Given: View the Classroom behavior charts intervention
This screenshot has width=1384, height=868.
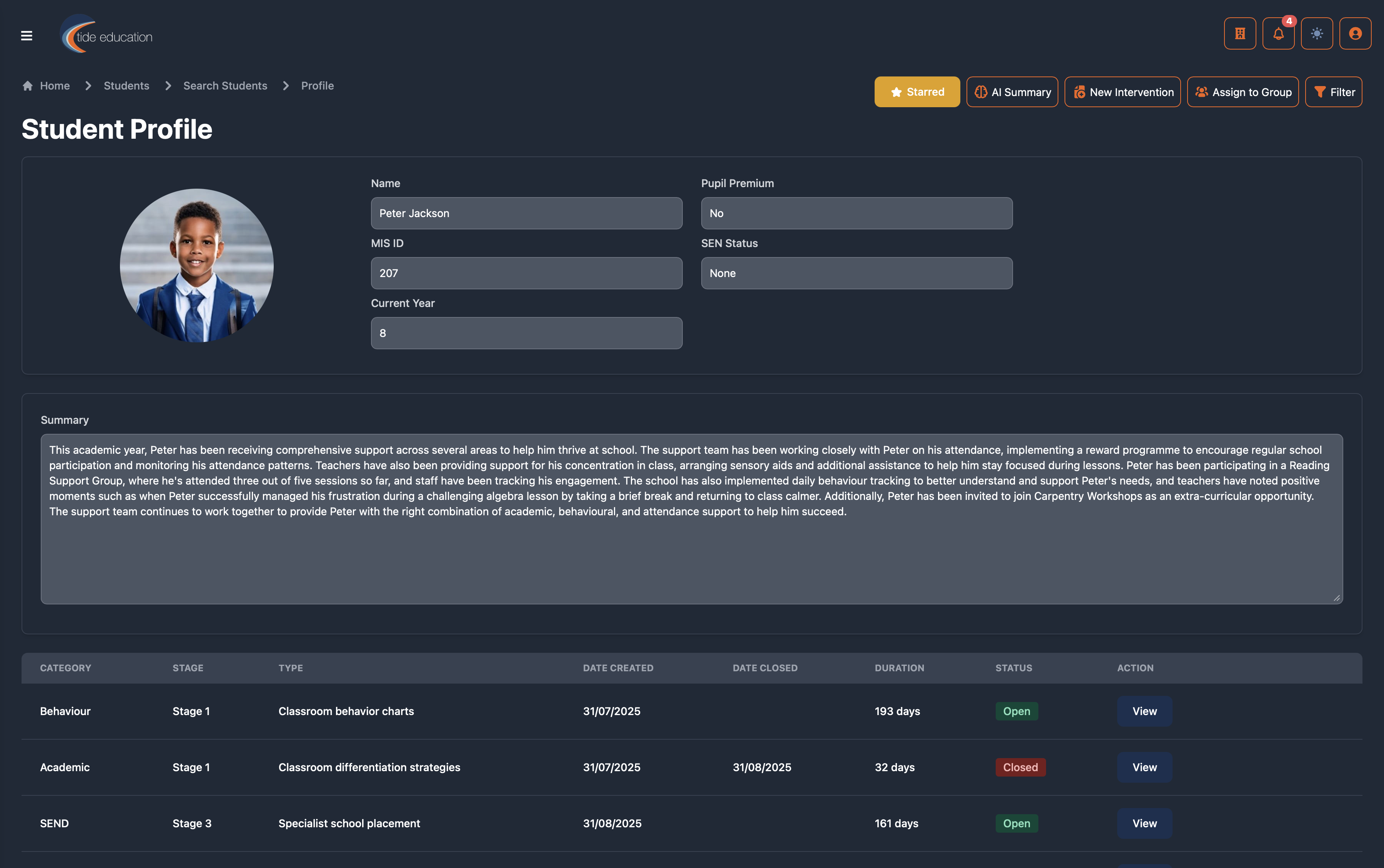Looking at the screenshot, I should (x=1144, y=711).
